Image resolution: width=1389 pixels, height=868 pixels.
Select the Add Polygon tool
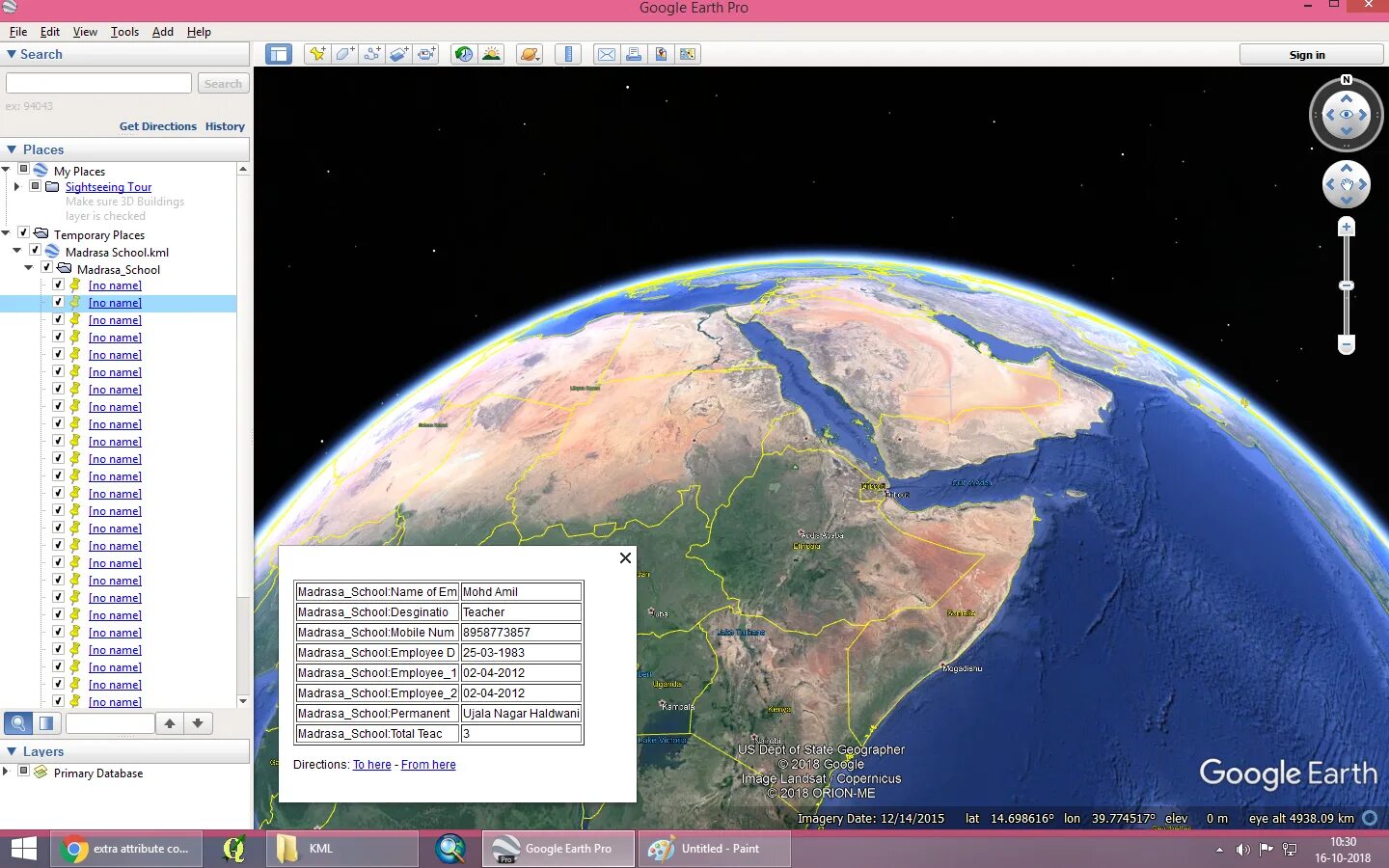(344, 54)
